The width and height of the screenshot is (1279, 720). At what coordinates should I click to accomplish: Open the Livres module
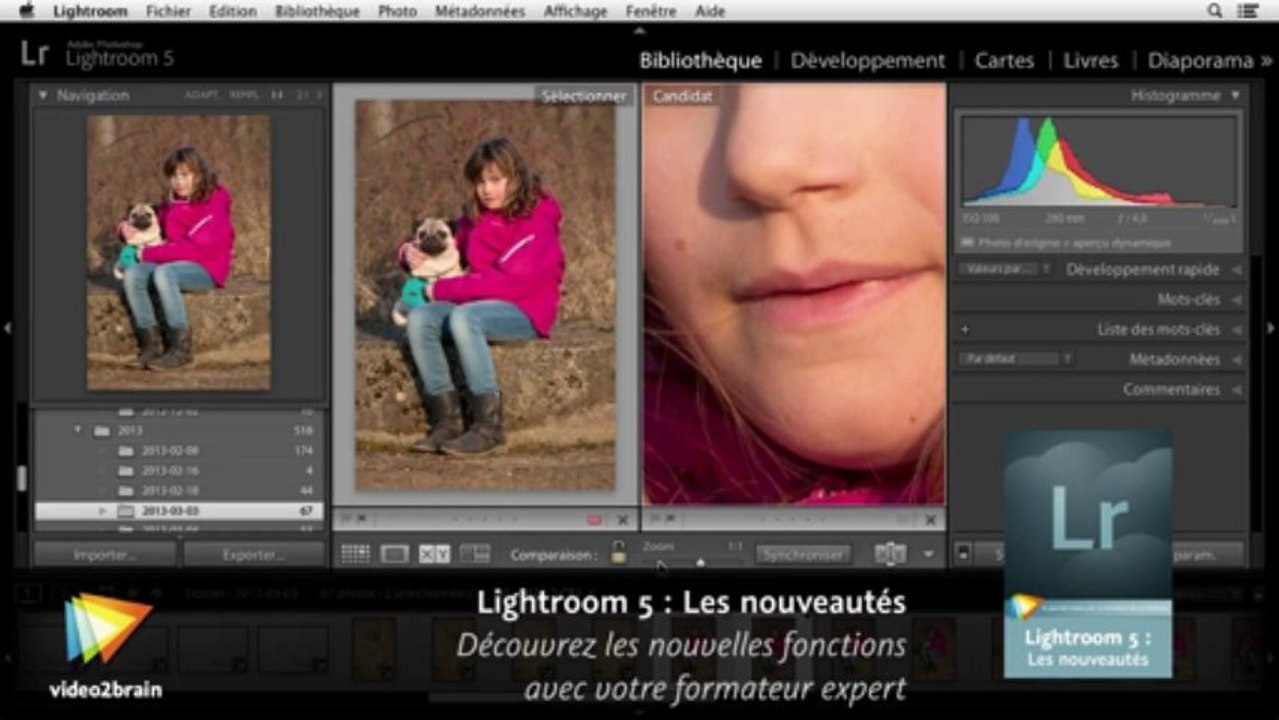point(1090,60)
